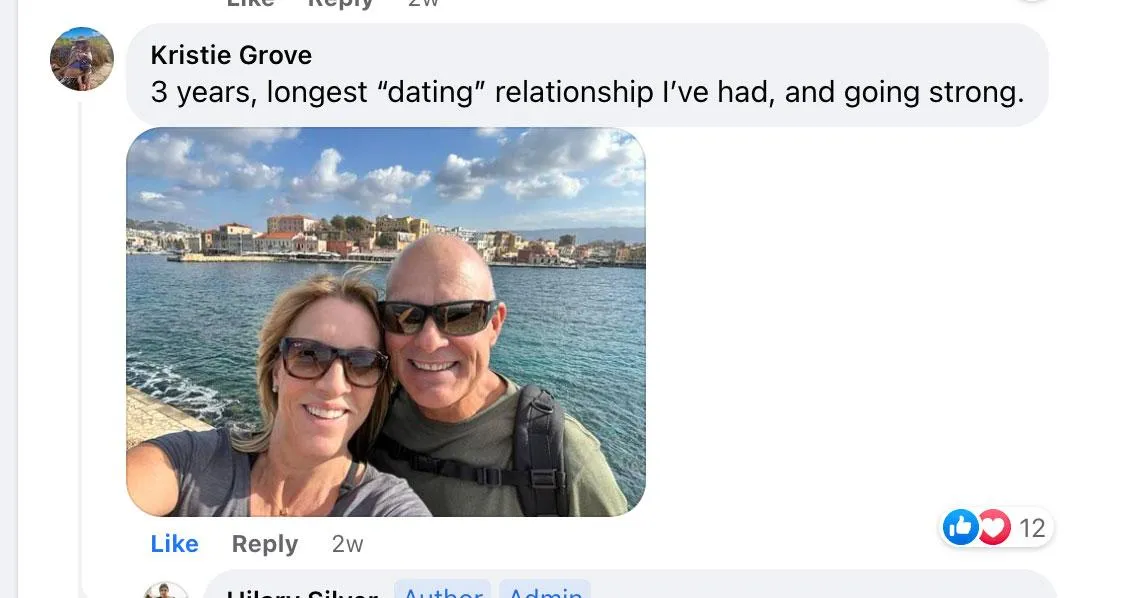Click the Author badge on Hilary's reply
The width and height of the screenshot is (1122, 598).
pyautogui.click(x=442, y=590)
